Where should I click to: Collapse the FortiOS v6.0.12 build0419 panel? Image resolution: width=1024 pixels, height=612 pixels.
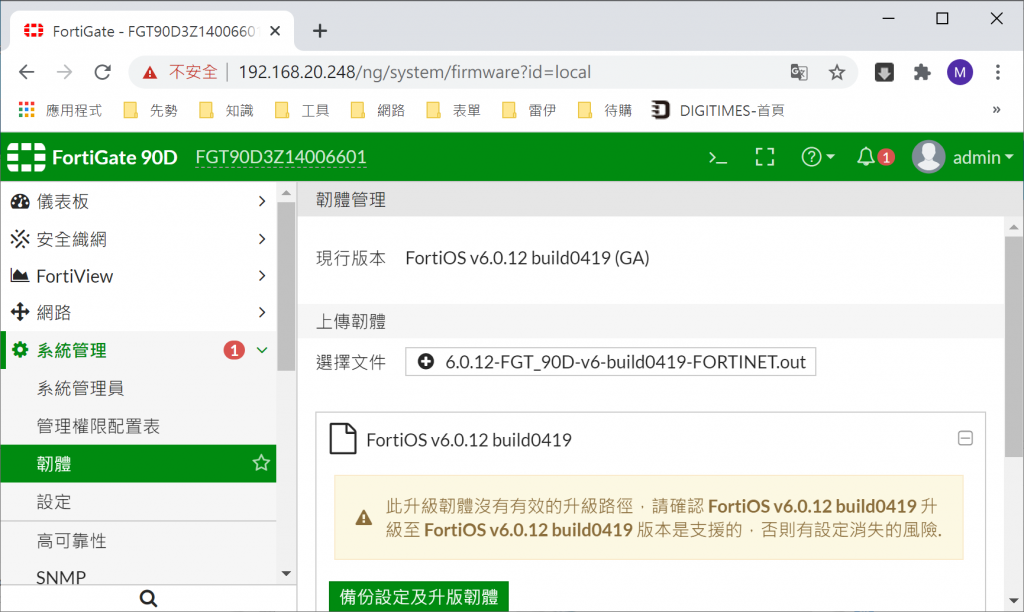[x=965, y=438]
